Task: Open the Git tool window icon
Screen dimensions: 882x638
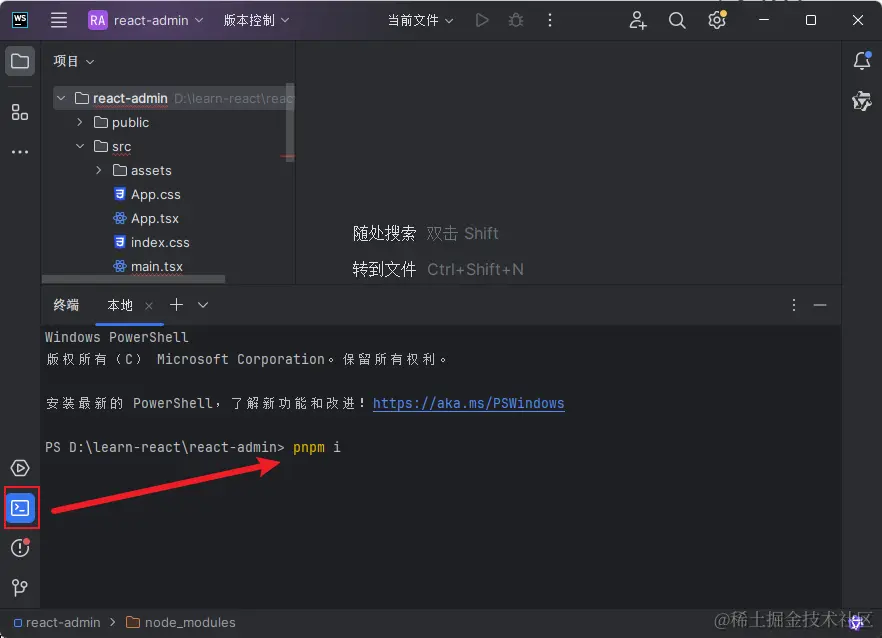Action: click(x=20, y=587)
